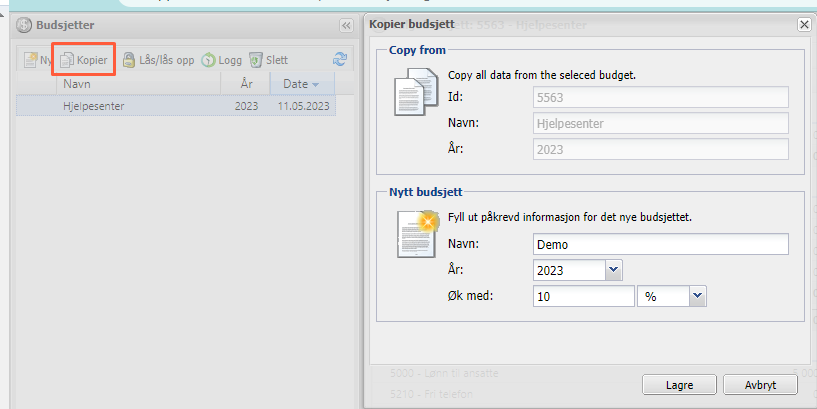The image size is (817, 409).
Task: Open the Logg history icon
Action: [209, 60]
